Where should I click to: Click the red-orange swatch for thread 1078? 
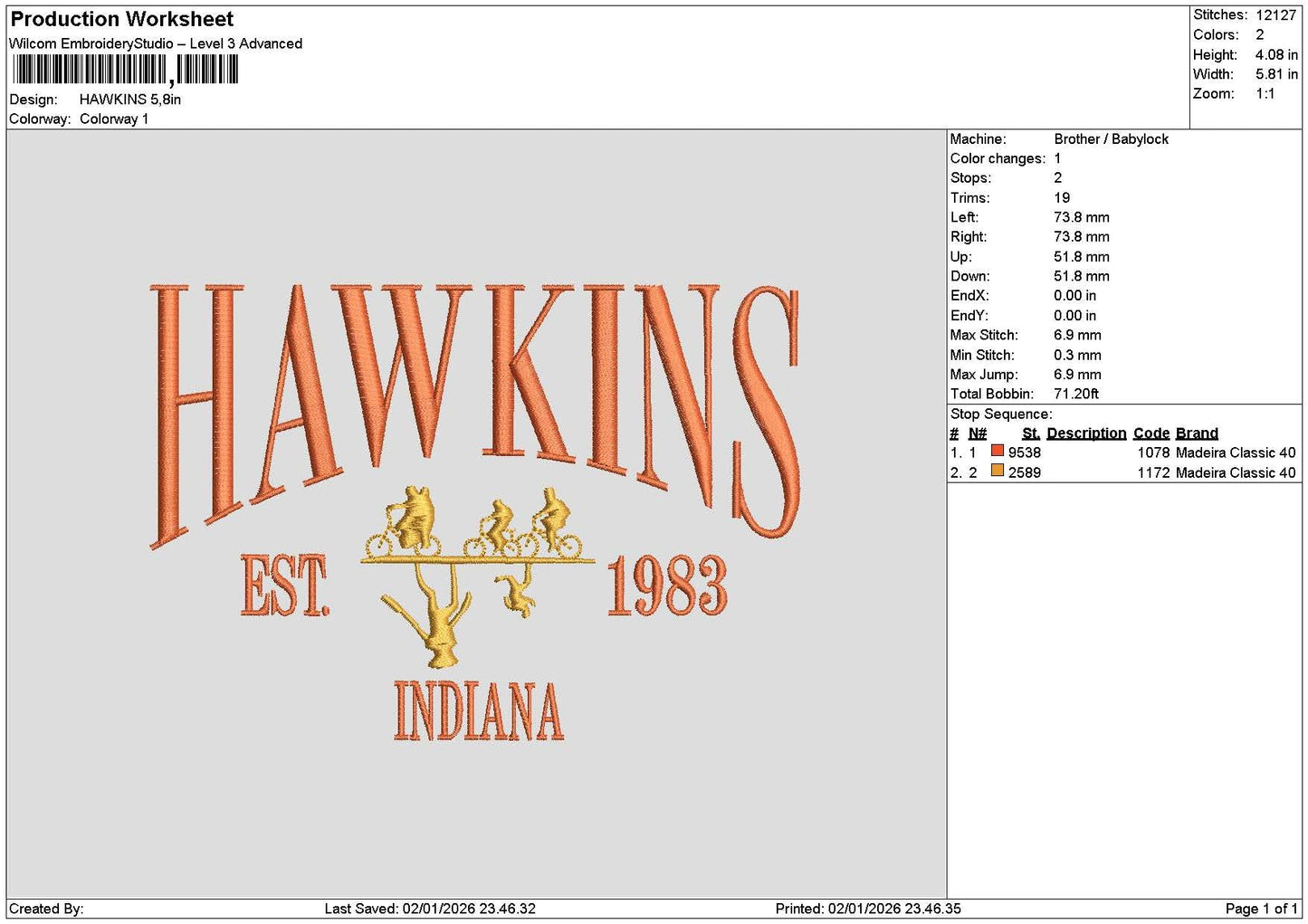[997, 451]
